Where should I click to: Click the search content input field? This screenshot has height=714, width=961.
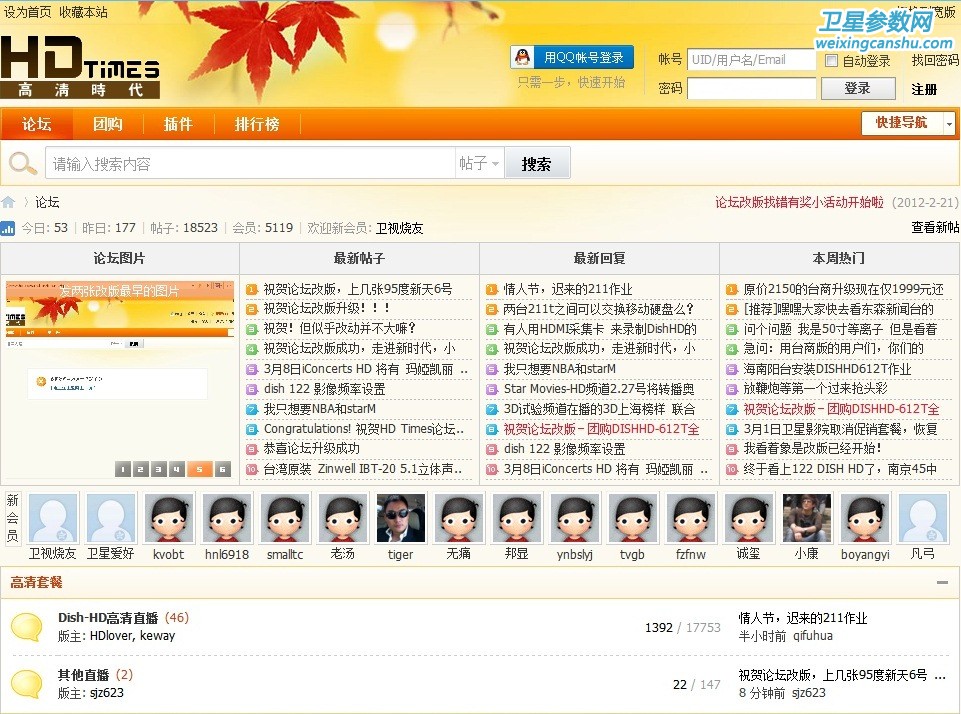pyautogui.click(x=250, y=164)
